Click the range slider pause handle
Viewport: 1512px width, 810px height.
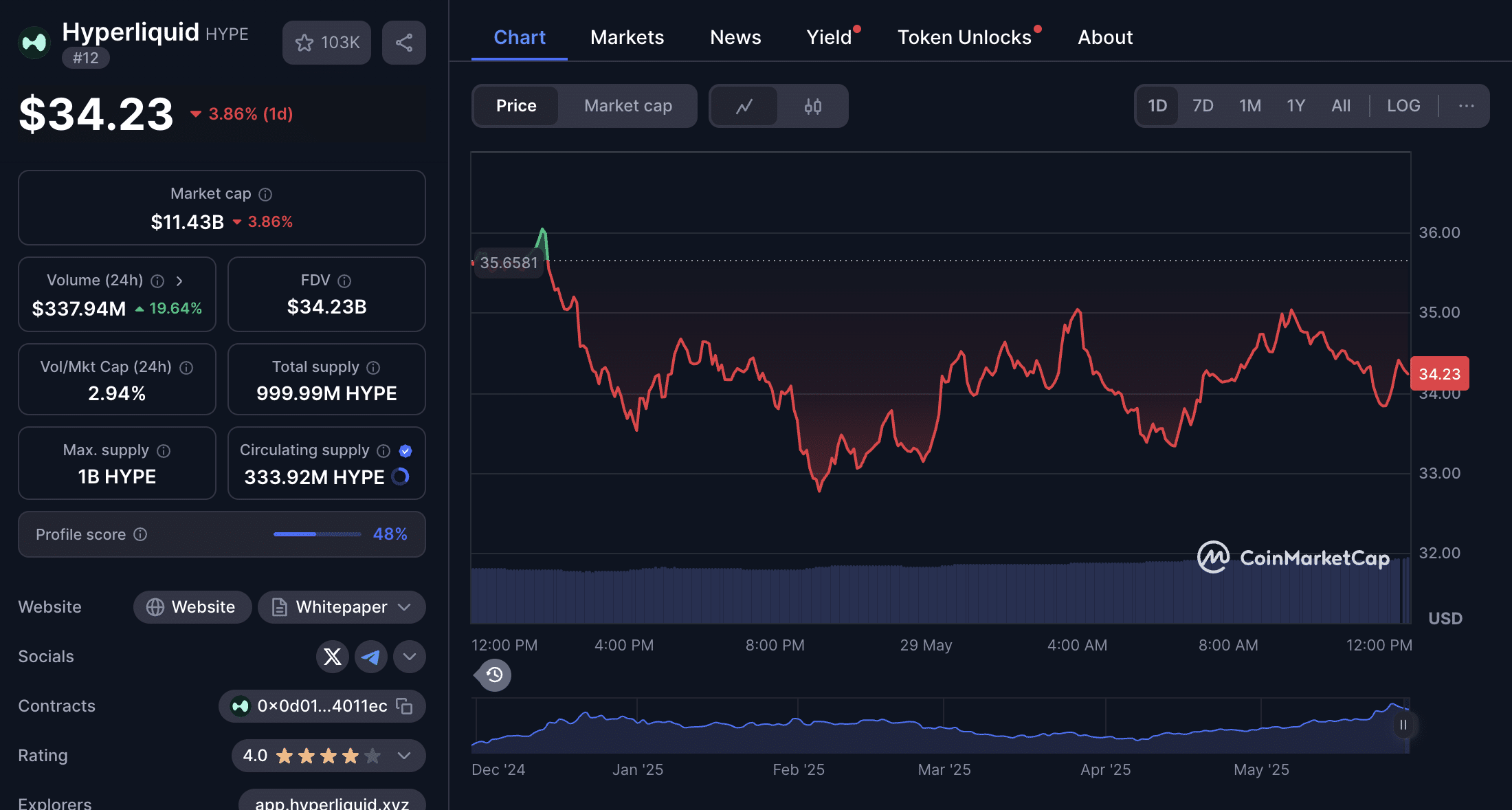click(x=1403, y=725)
